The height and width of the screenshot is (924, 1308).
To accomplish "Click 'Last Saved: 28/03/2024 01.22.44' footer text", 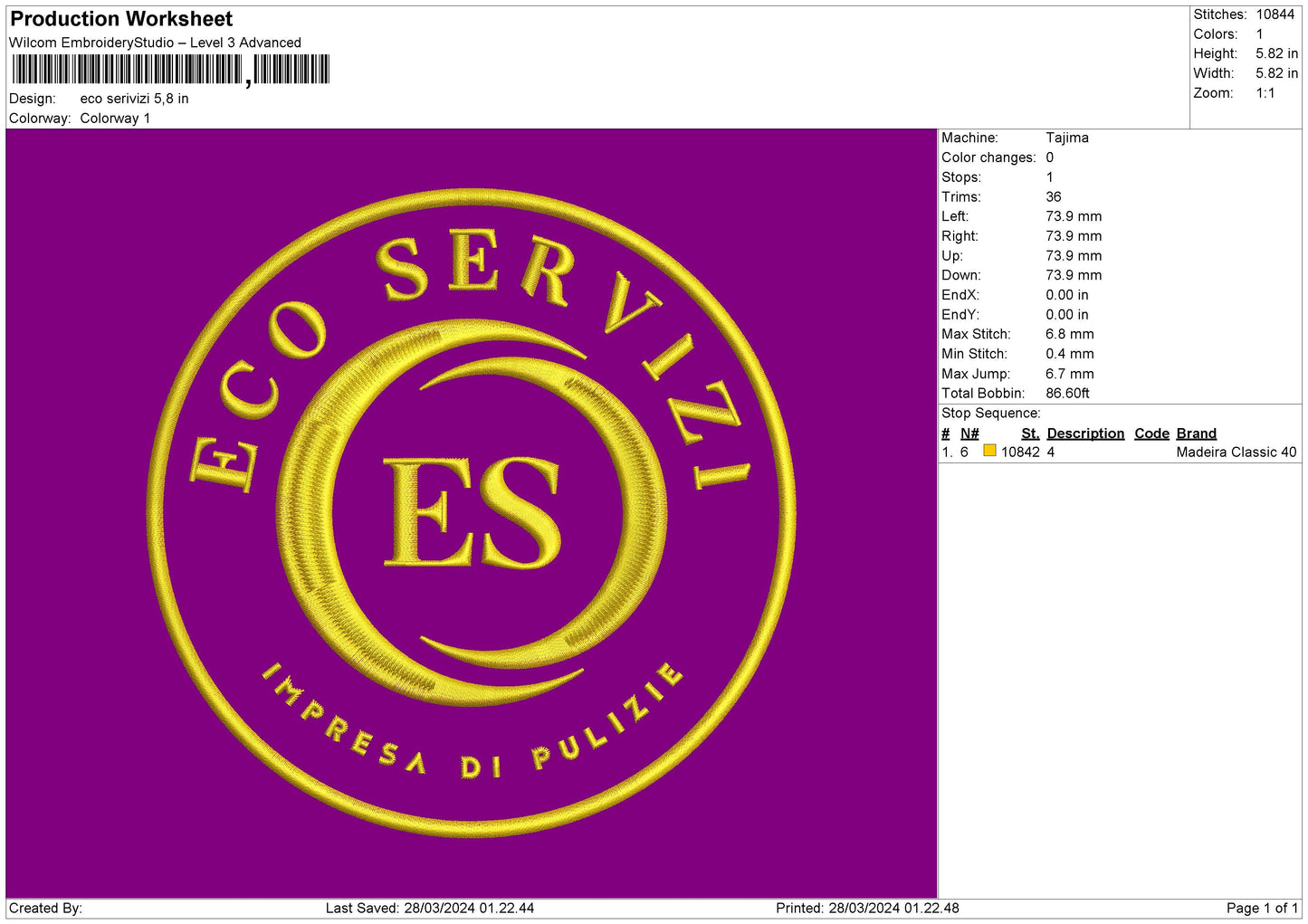I will (430, 909).
